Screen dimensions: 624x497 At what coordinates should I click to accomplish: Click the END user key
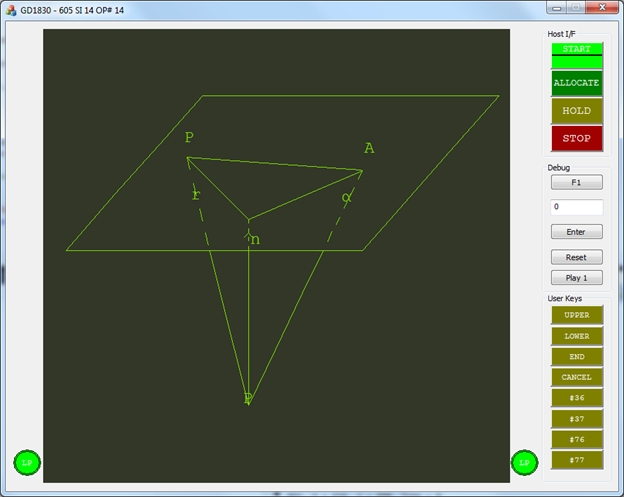click(577, 357)
